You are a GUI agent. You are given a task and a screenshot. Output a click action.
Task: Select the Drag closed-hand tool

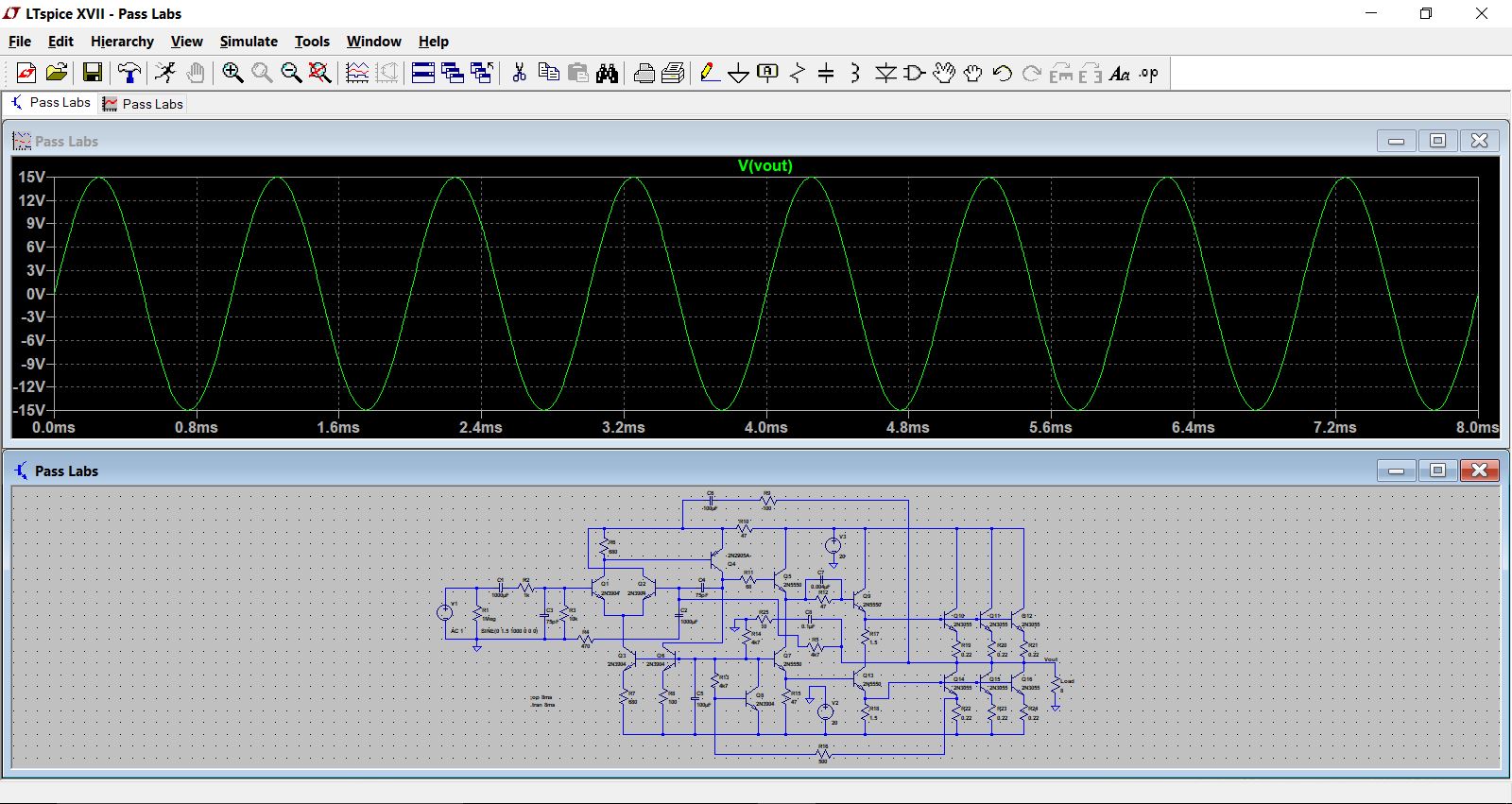(x=973, y=73)
